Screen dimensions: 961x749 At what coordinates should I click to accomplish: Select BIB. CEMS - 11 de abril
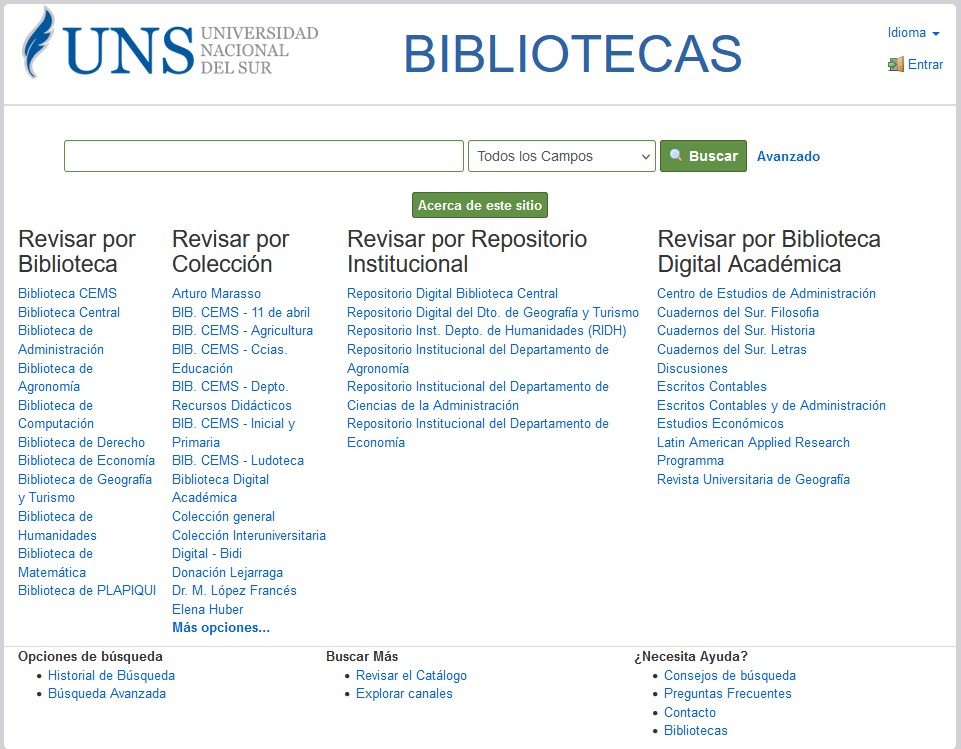[x=241, y=313]
